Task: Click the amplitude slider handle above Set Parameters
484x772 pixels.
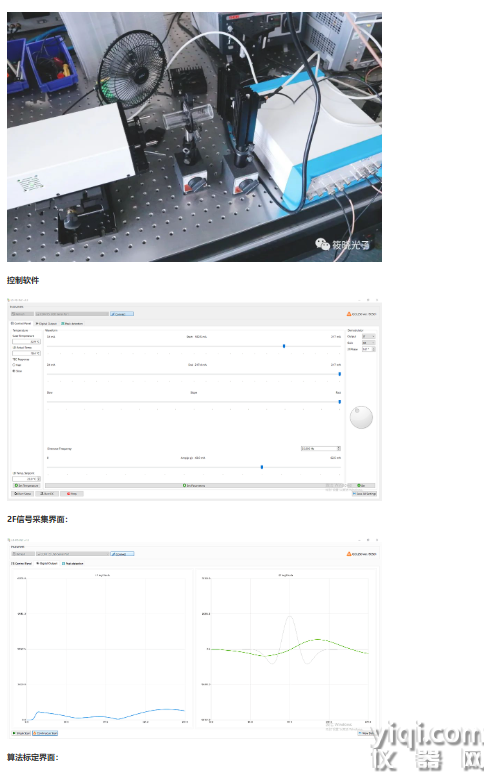Action: coord(261,467)
